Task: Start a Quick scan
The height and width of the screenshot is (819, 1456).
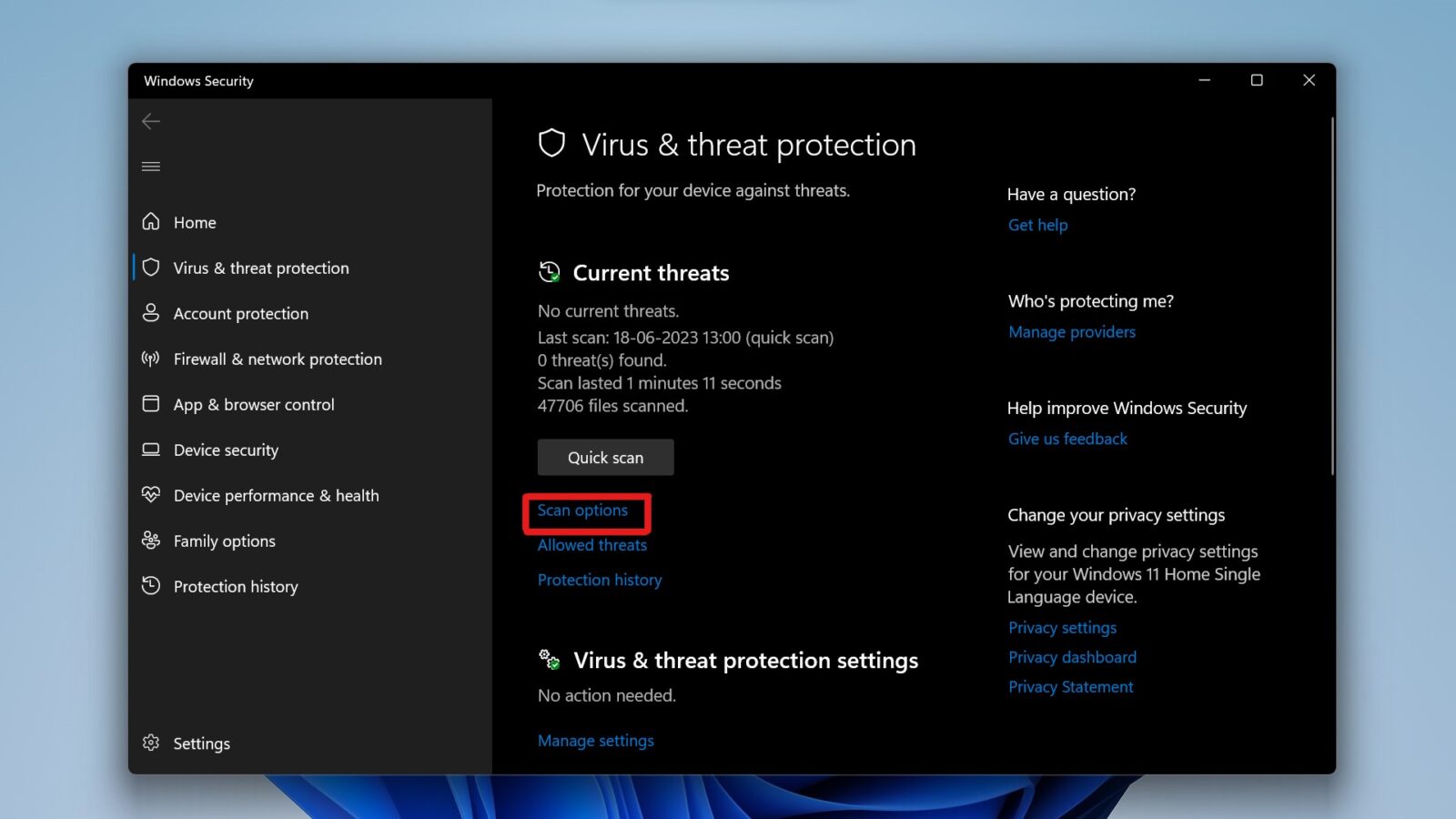Action: coord(605,457)
